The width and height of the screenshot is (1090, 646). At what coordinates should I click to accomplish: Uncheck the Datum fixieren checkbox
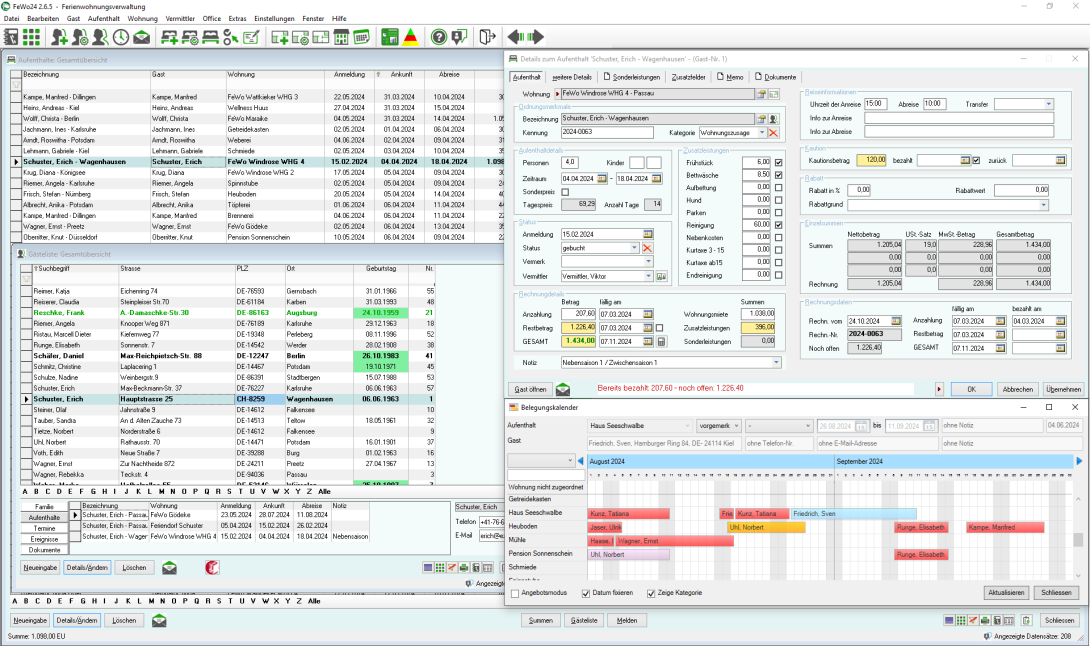point(586,593)
